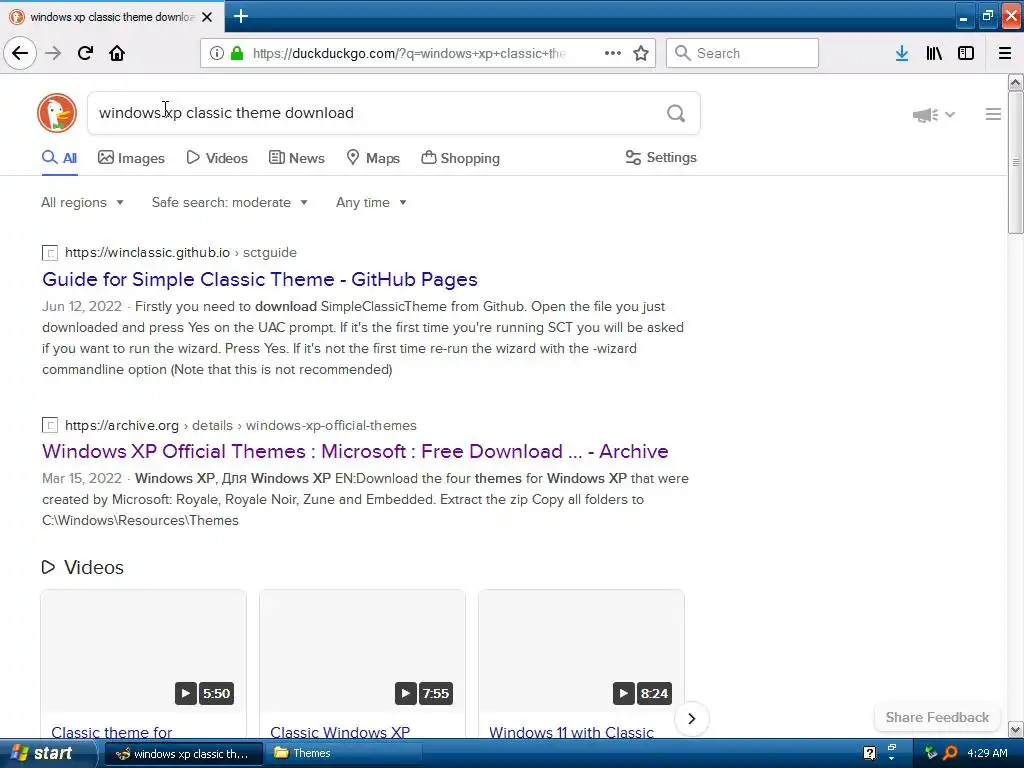Switch to the Videos tab
1024x768 pixels.
[217, 158]
